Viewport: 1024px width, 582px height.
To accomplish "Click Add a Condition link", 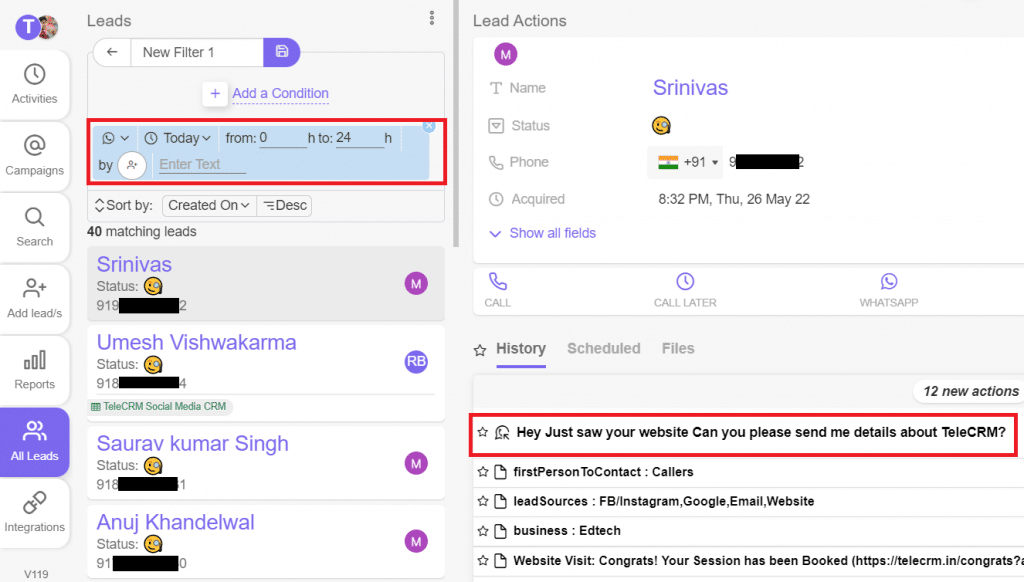I will 280,93.
